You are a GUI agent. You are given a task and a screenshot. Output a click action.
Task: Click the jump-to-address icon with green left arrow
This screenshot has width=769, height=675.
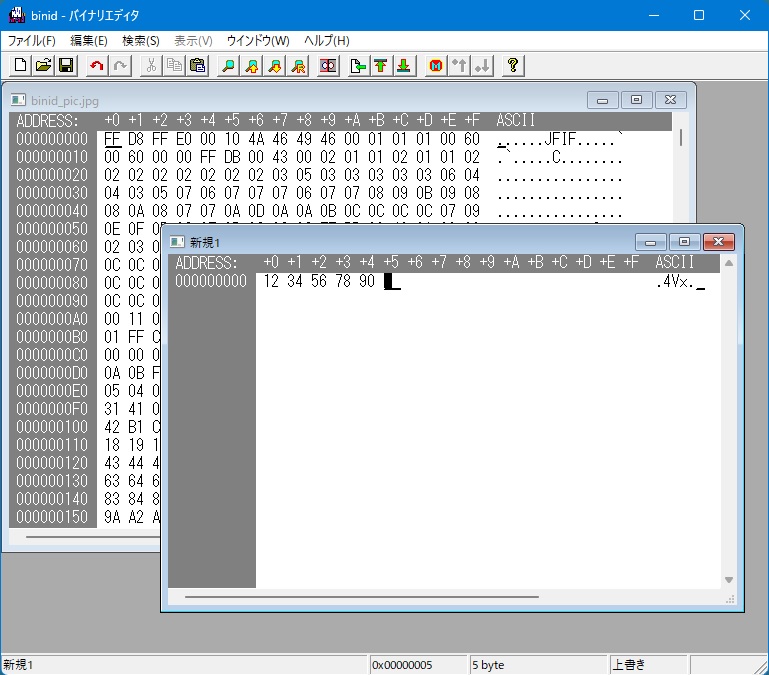tap(358, 65)
